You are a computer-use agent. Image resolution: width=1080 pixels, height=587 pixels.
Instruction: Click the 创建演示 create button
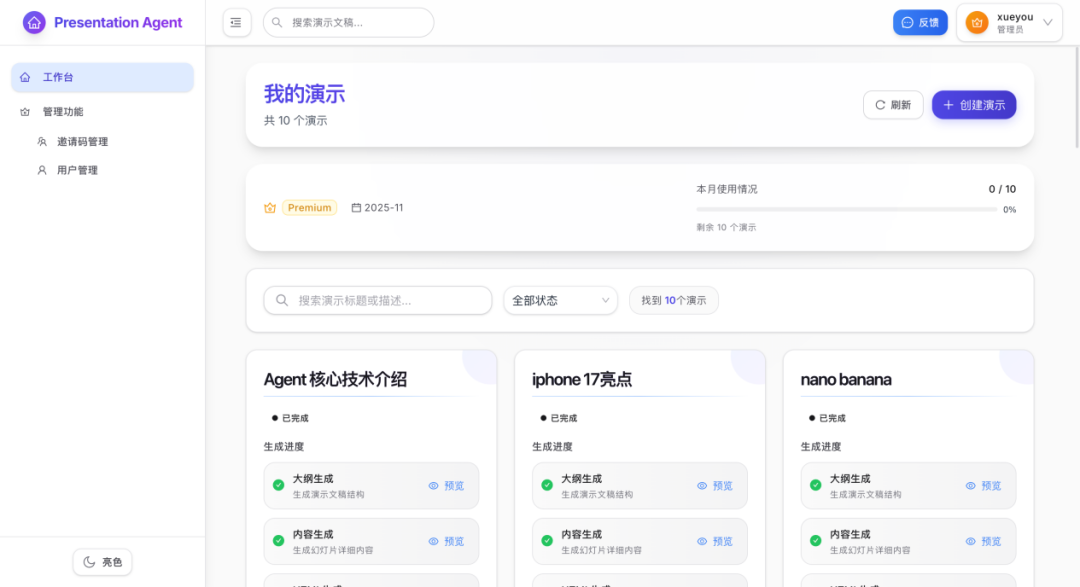[x=974, y=105]
